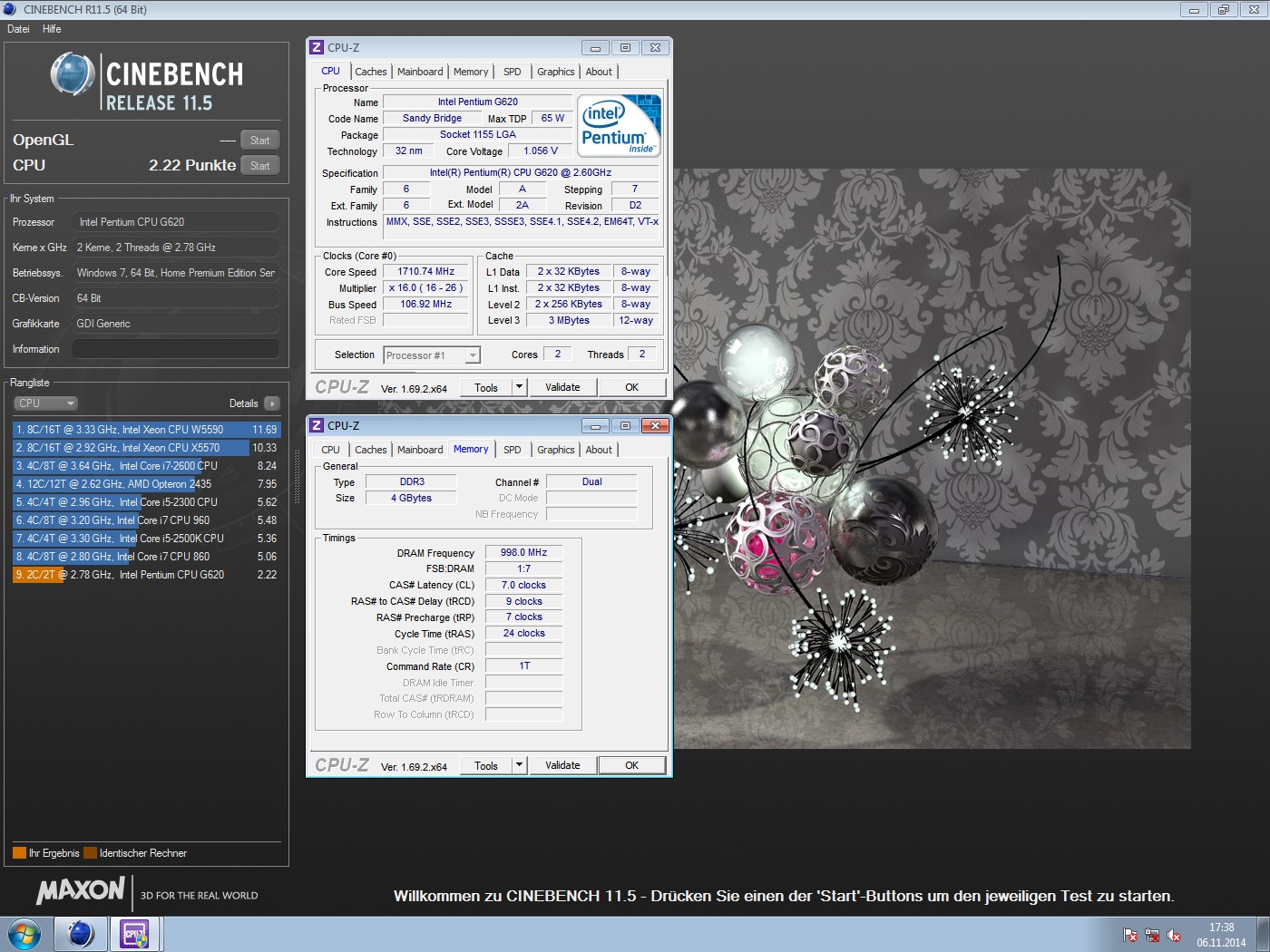Click the Details arrow button in Rangliste
This screenshot has height=952, width=1270.
272,403
